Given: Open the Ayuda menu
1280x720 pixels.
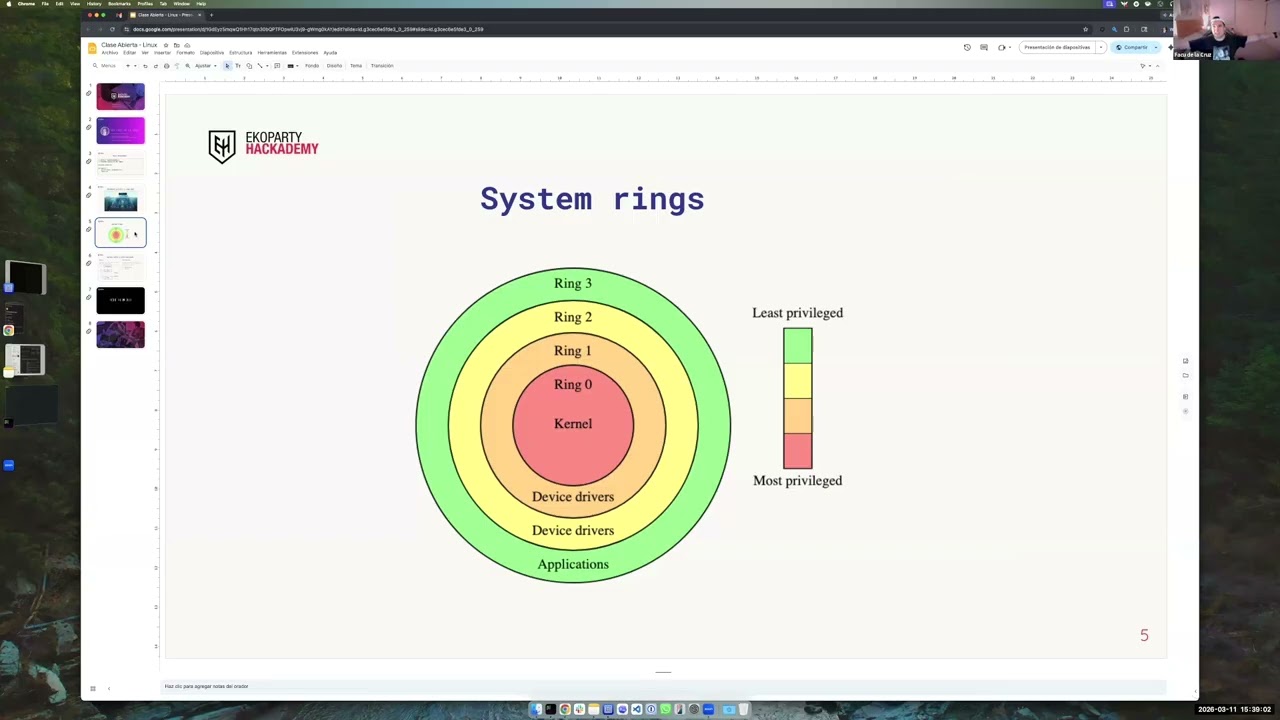Looking at the screenshot, I should click(330, 53).
